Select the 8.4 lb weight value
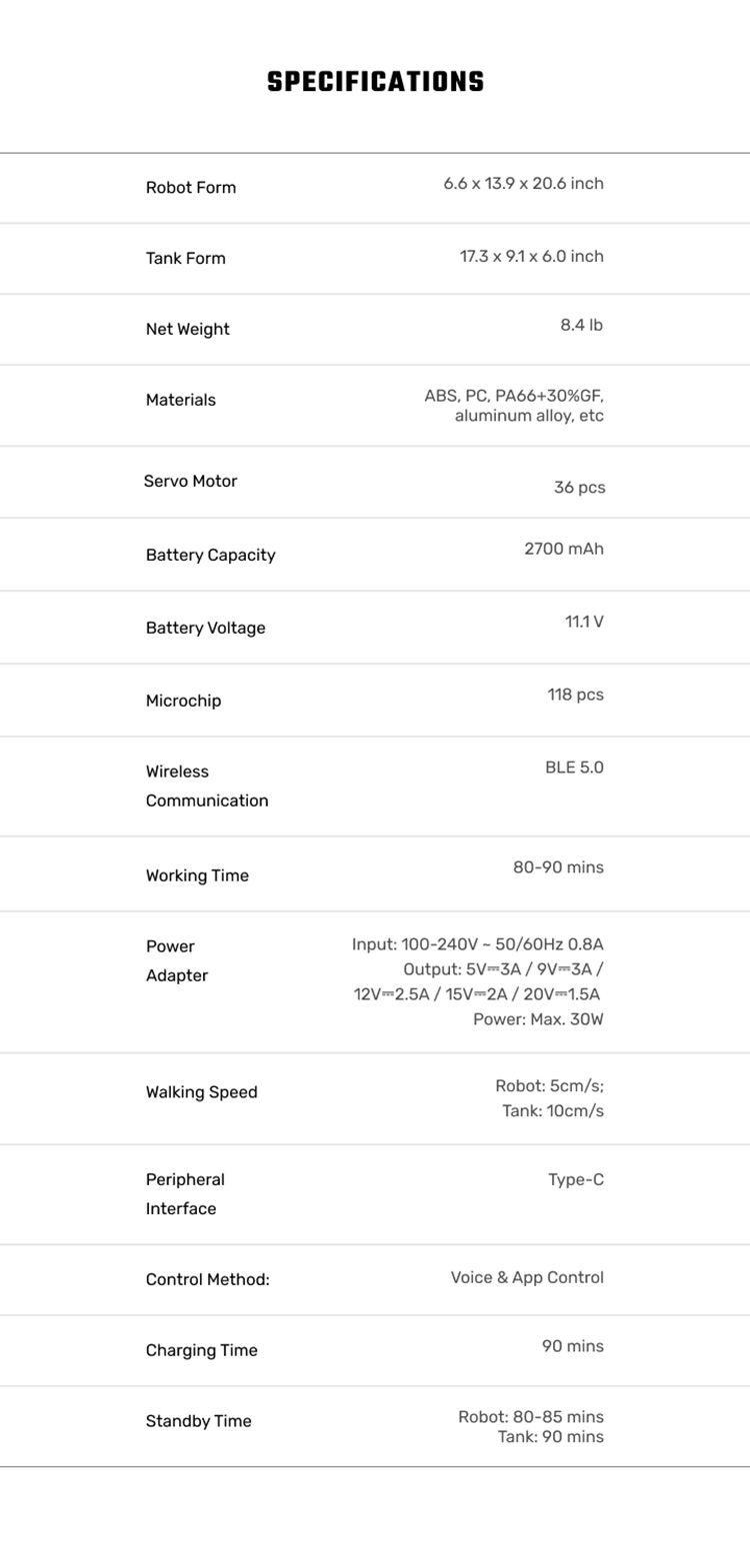Image resolution: width=750 pixels, height=1568 pixels. [x=581, y=326]
